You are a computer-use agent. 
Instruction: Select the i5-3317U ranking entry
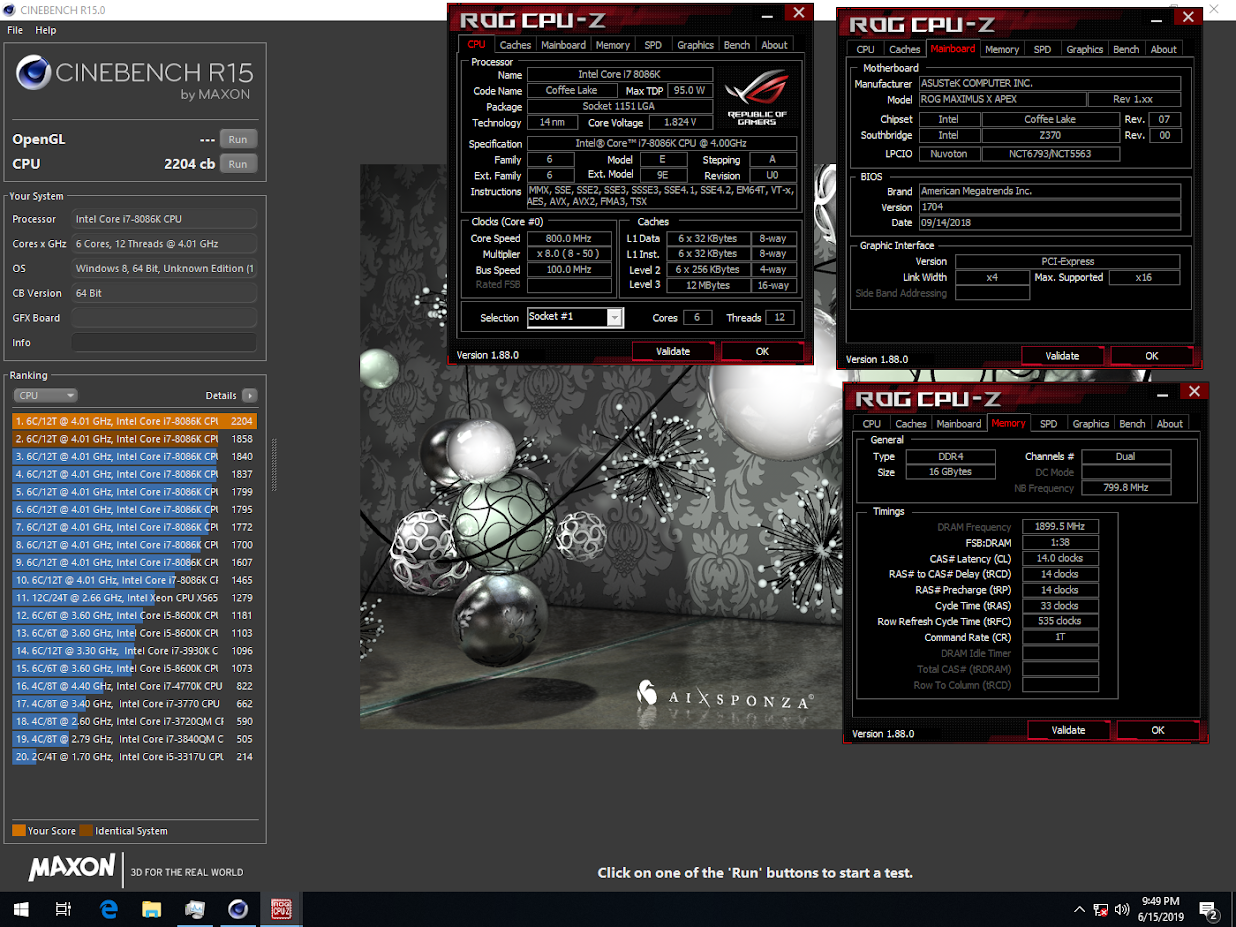(135, 757)
